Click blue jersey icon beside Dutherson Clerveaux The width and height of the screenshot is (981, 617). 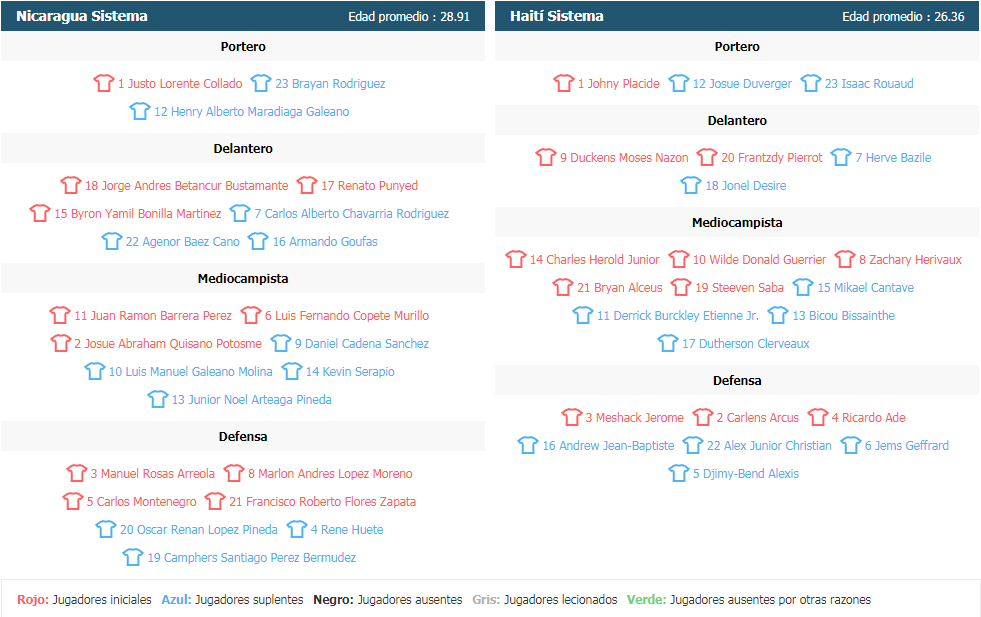[668, 343]
